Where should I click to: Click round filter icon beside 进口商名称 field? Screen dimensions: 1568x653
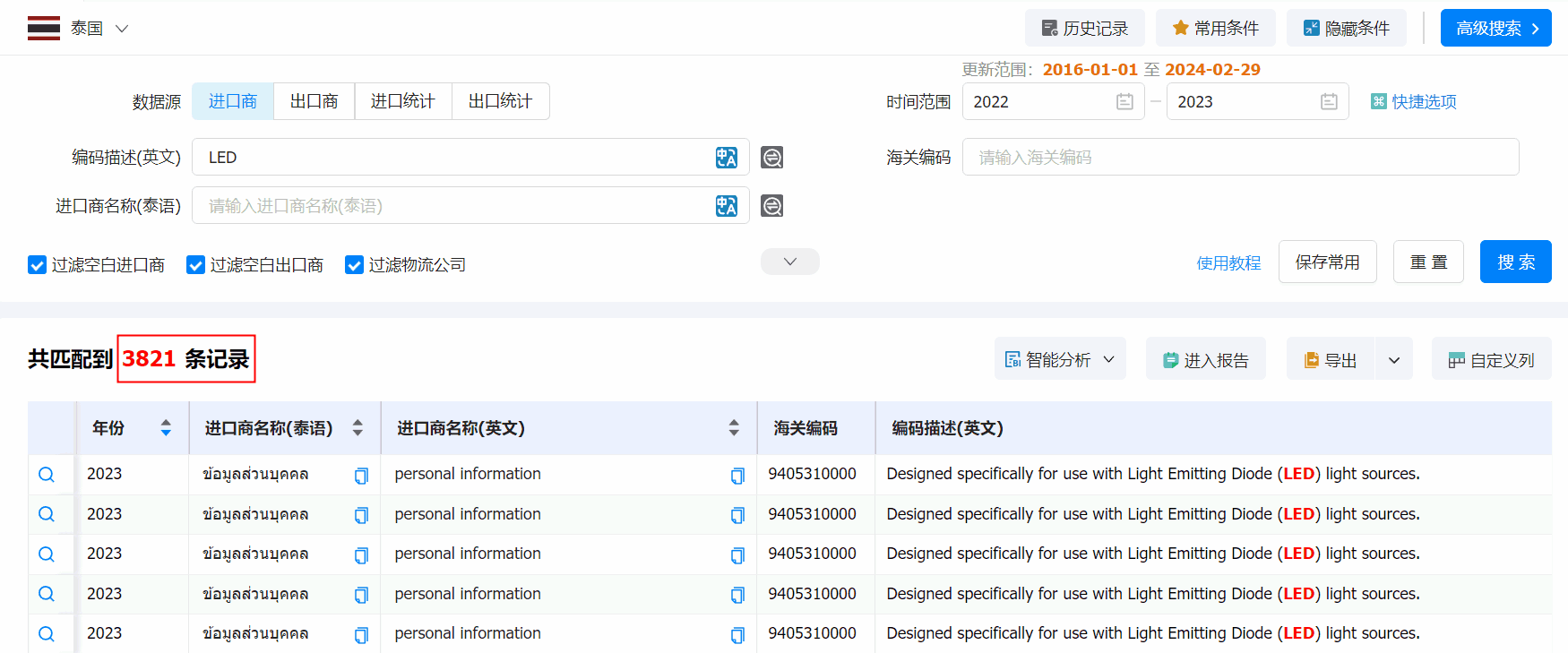pos(771,206)
